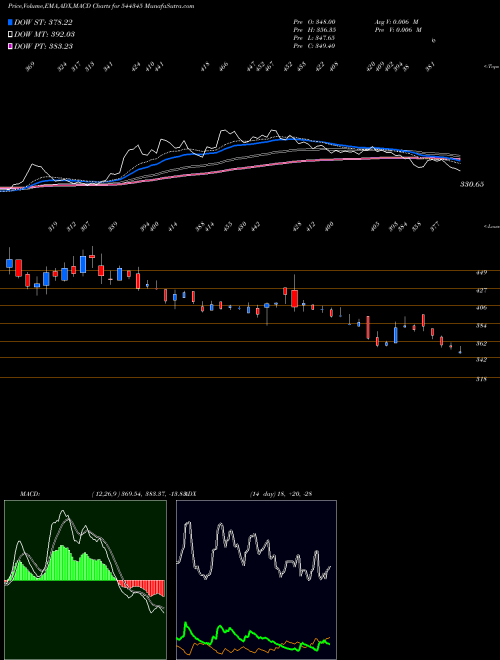Select the 'DOW ST: 378.22' legend label

pos(43,22)
